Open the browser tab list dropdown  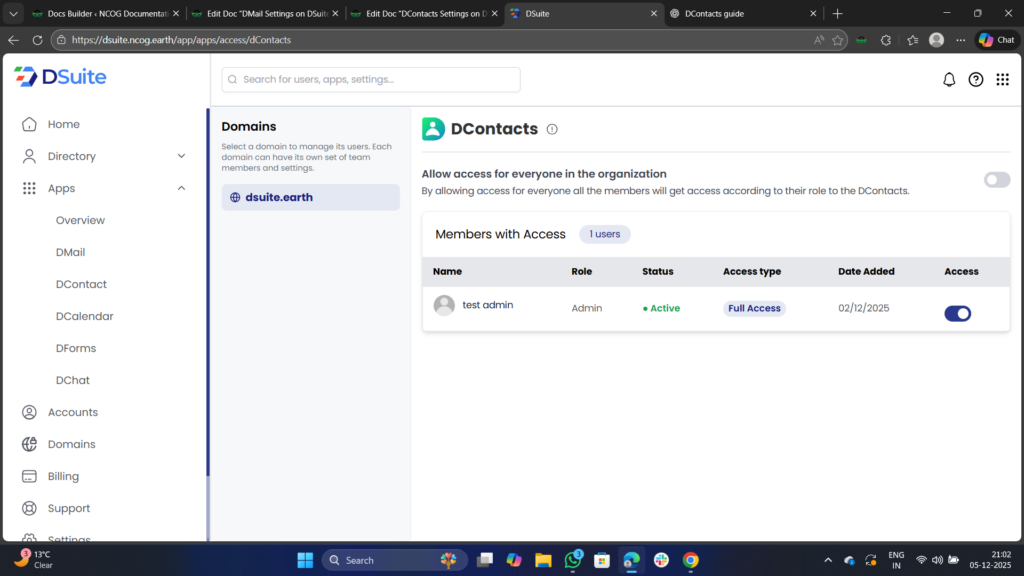pos(14,13)
